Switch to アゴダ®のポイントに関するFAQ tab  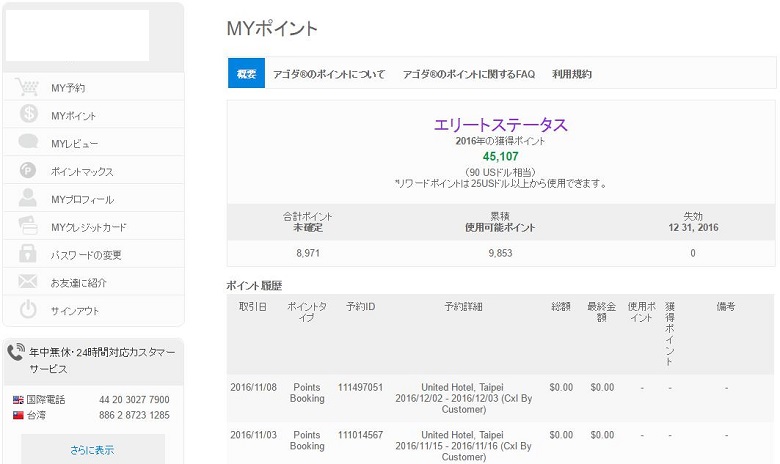coord(468,74)
